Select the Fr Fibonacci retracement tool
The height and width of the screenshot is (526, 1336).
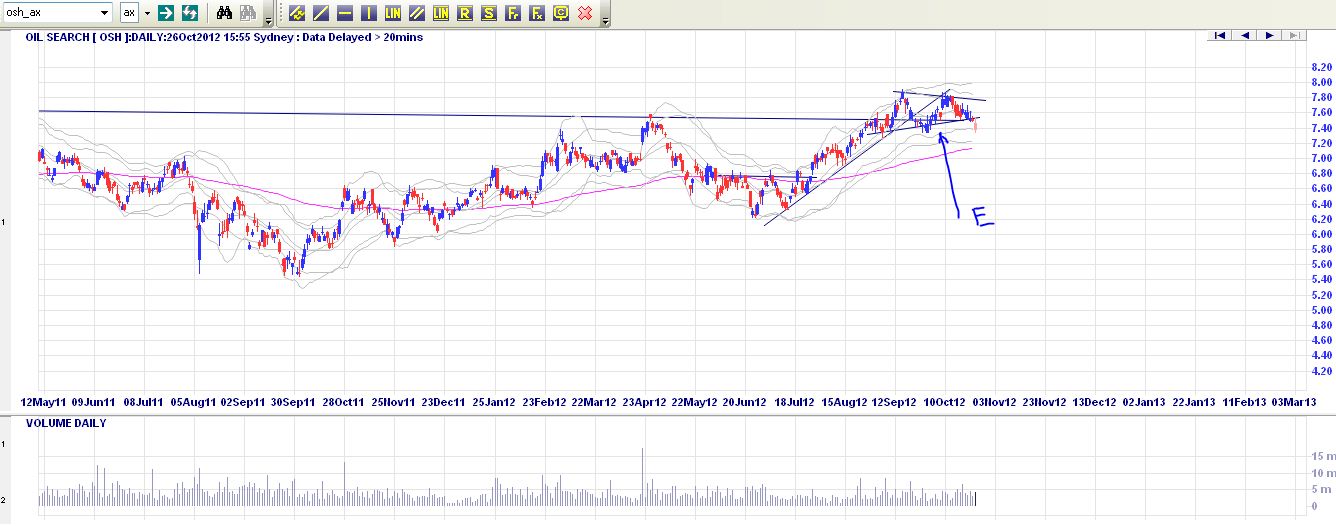click(x=513, y=13)
